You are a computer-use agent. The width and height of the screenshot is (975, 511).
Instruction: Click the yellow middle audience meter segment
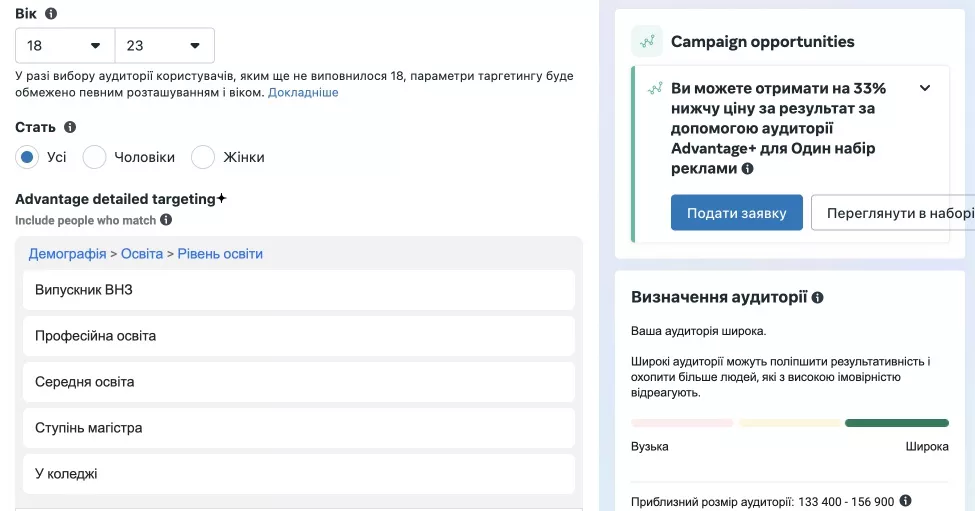pyautogui.click(x=790, y=423)
